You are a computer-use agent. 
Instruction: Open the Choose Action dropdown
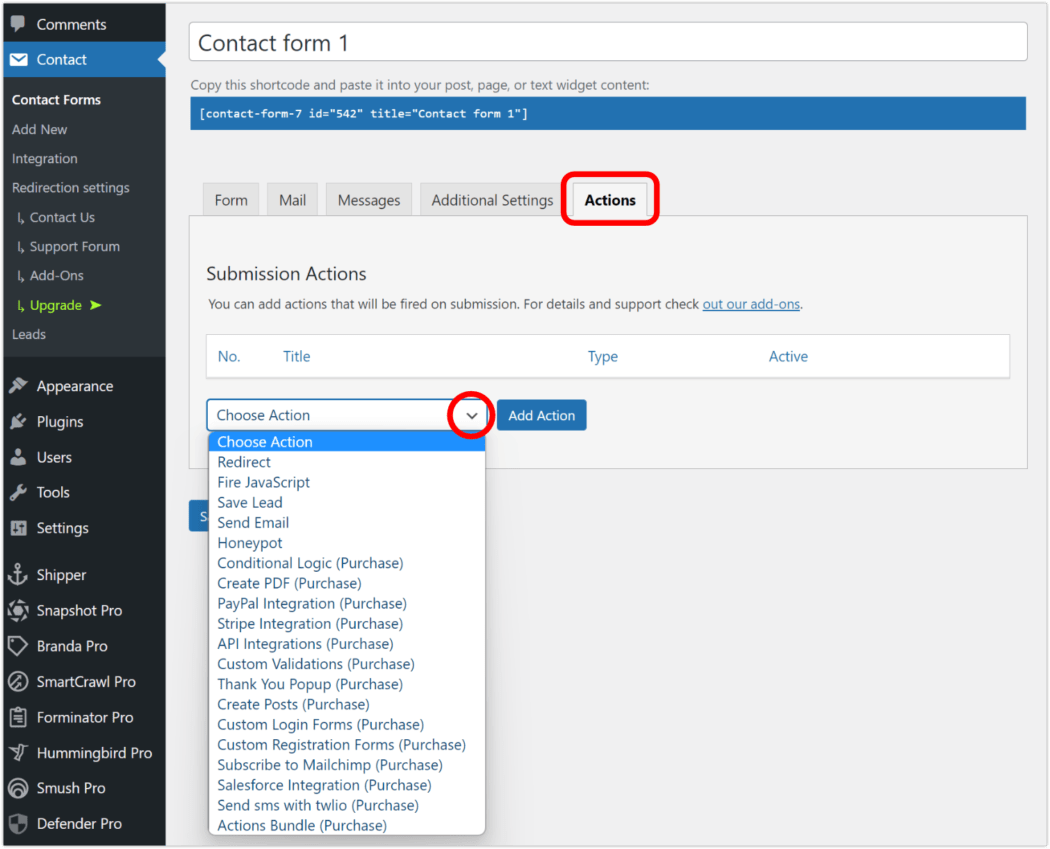[470, 415]
